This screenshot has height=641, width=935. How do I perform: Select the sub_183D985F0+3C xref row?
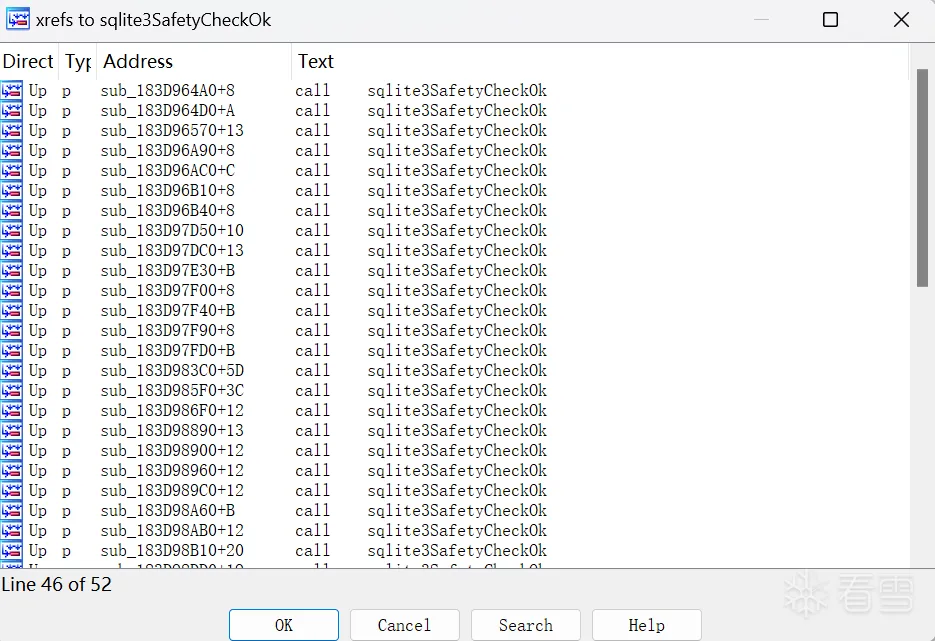(172, 391)
